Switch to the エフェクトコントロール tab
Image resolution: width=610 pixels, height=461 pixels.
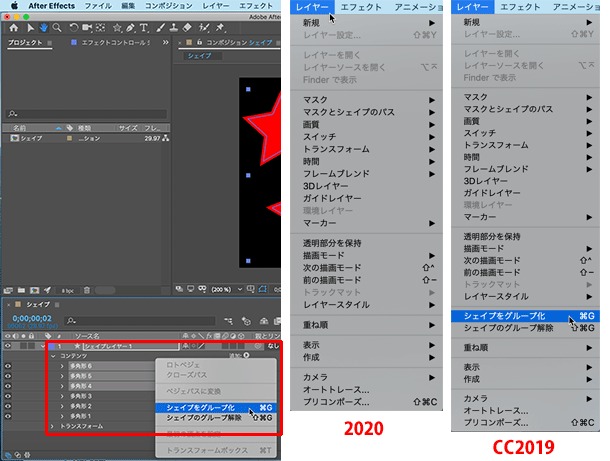point(115,42)
